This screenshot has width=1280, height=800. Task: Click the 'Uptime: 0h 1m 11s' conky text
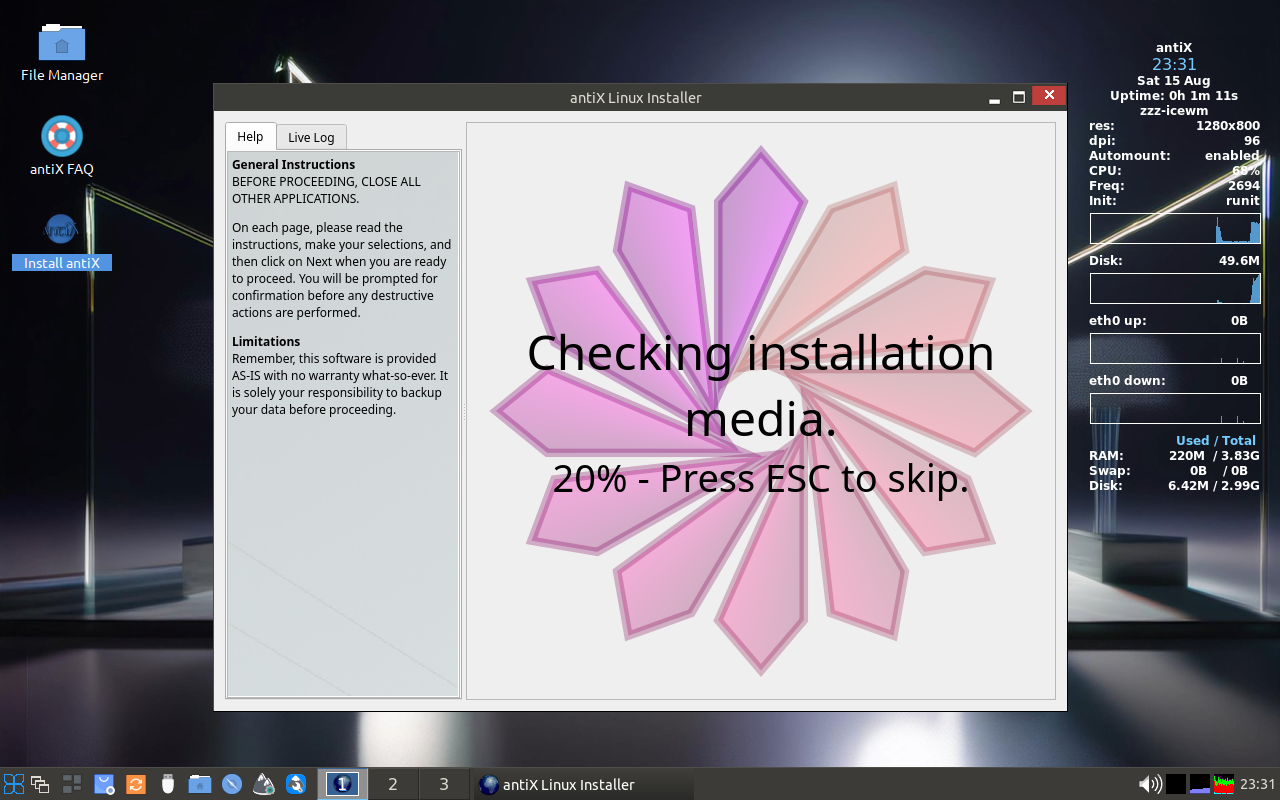(x=1174, y=96)
